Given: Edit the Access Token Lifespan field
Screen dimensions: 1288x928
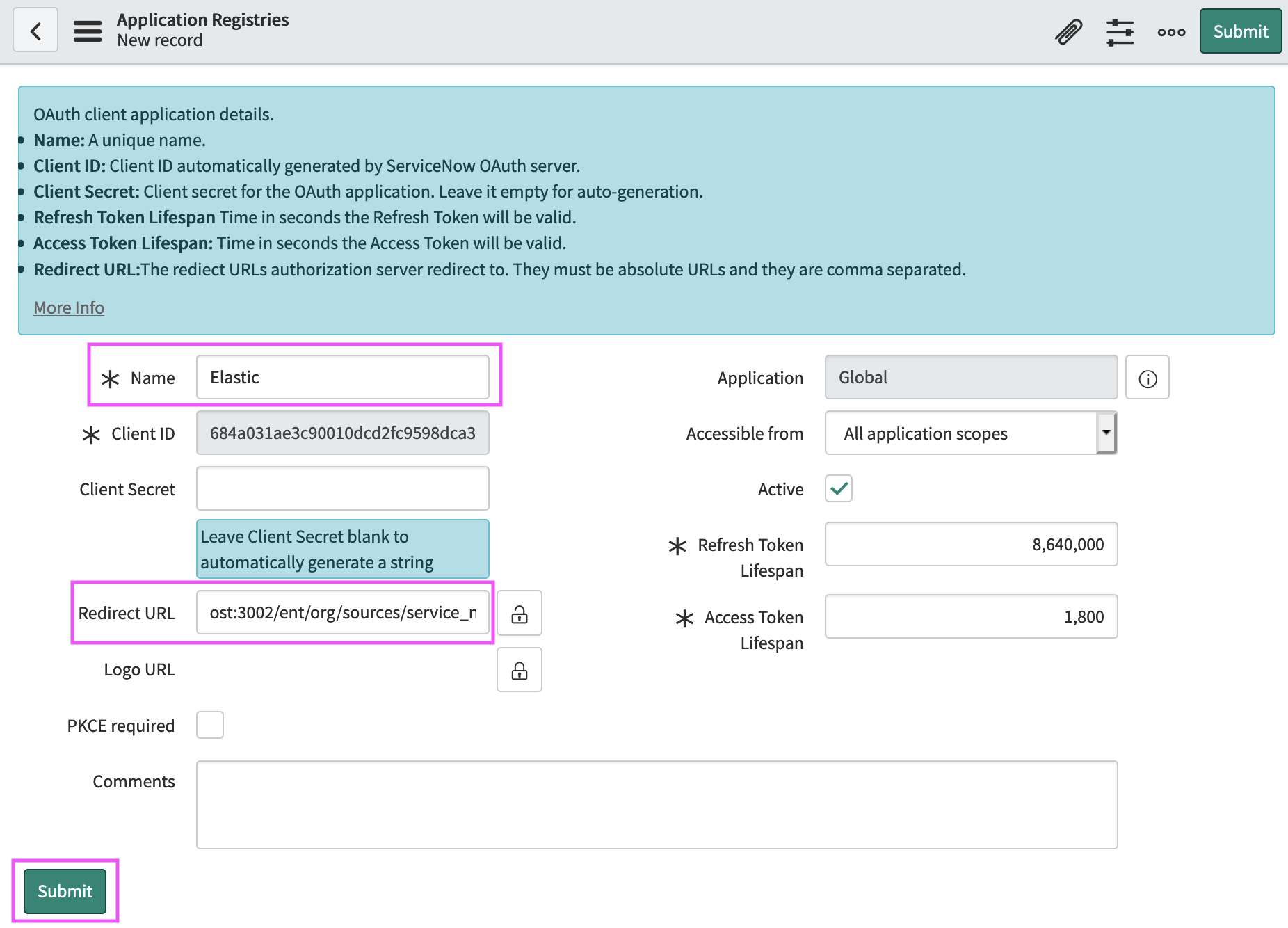Looking at the screenshot, I should pos(970,617).
